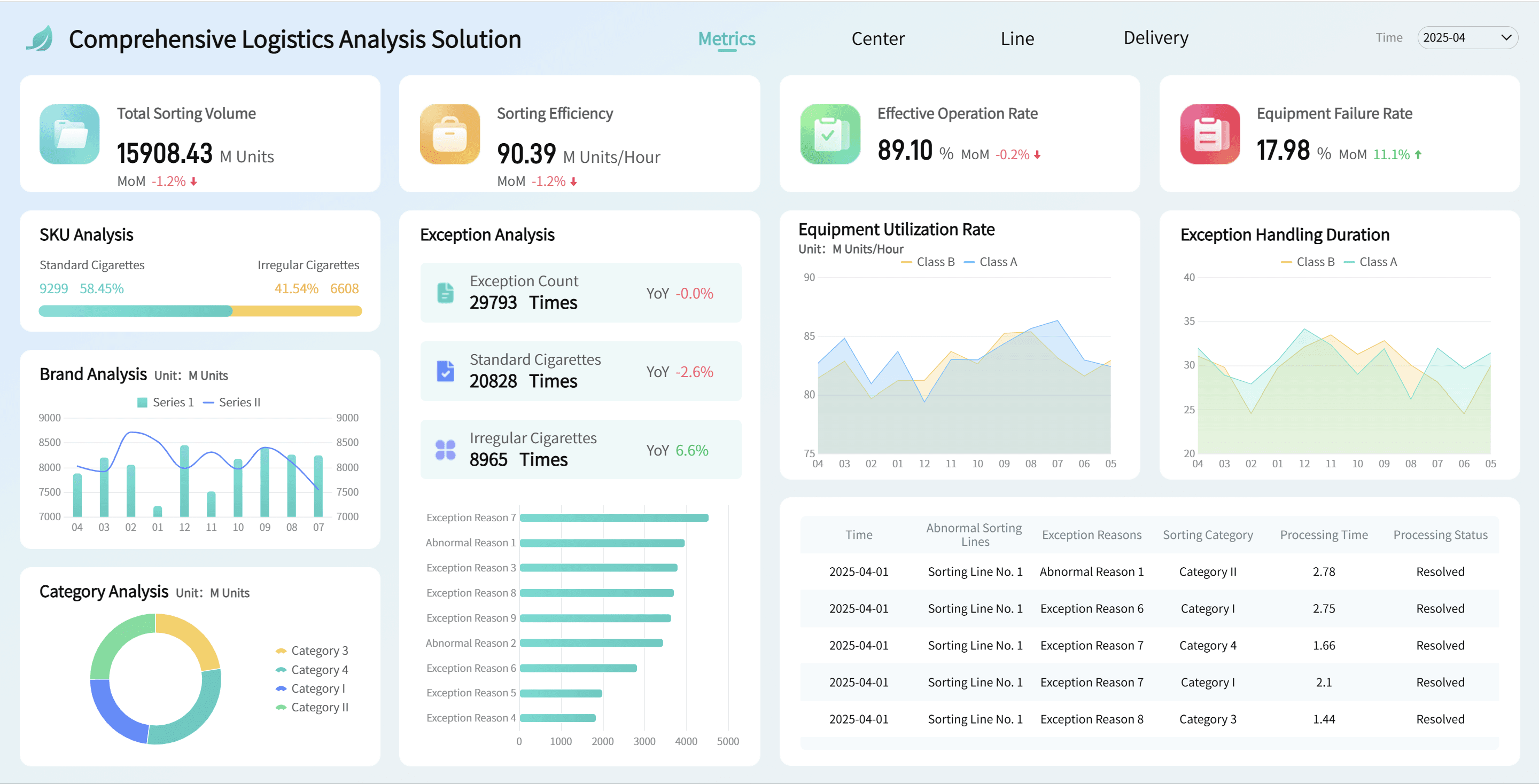Switch to the Line tab

click(x=1017, y=39)
